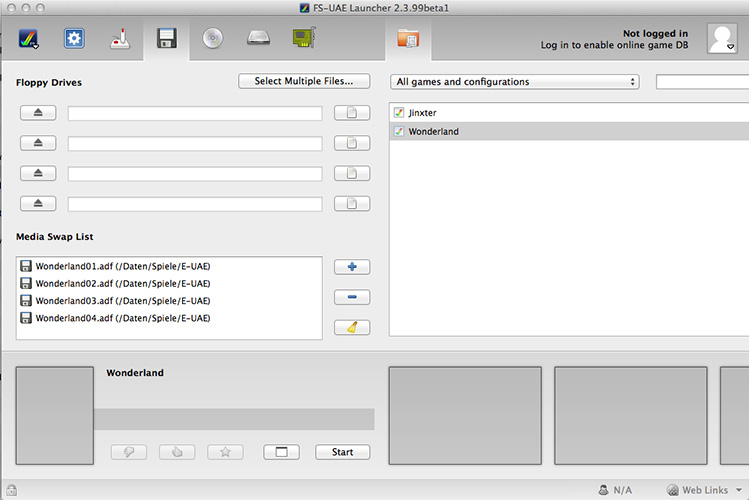Browse for a file for the second floppy drive
Viewport: 749px width, 500px height.
(x=351, y=144)
